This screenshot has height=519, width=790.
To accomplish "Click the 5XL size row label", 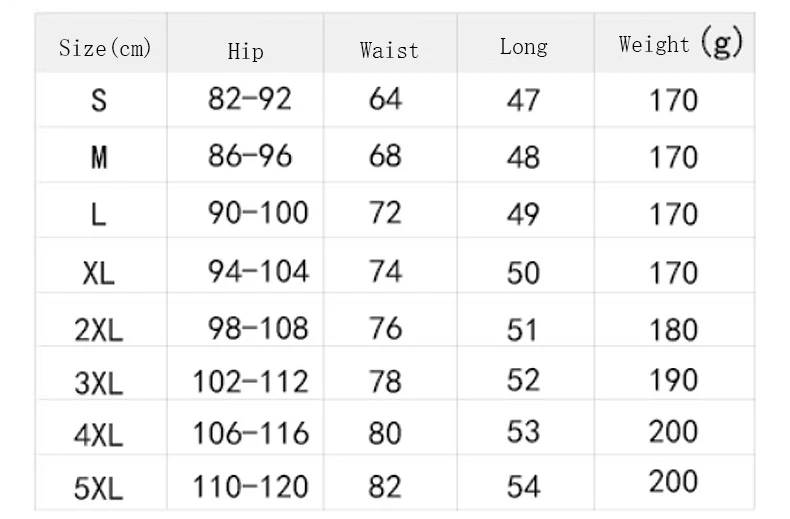I will [99, 488].
